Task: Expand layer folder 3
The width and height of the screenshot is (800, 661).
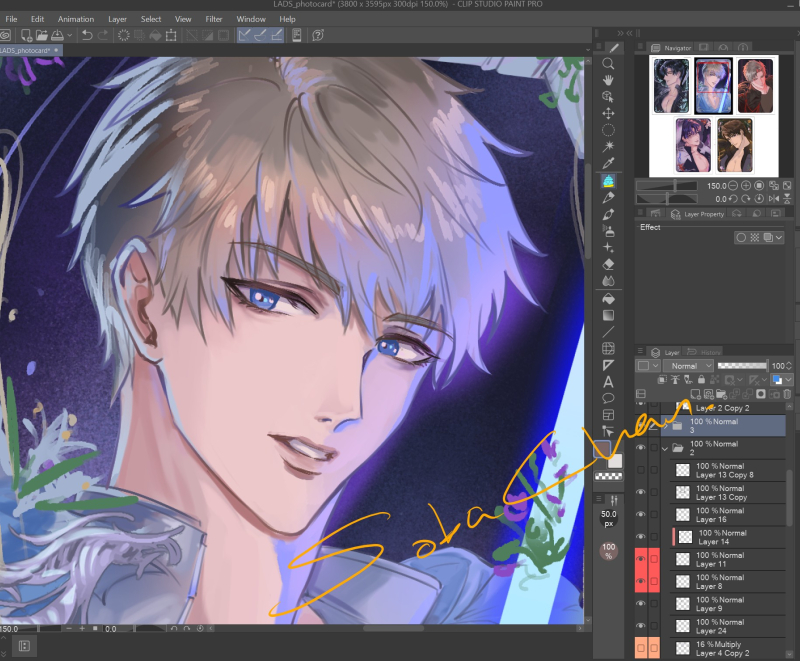Action: 665,426
